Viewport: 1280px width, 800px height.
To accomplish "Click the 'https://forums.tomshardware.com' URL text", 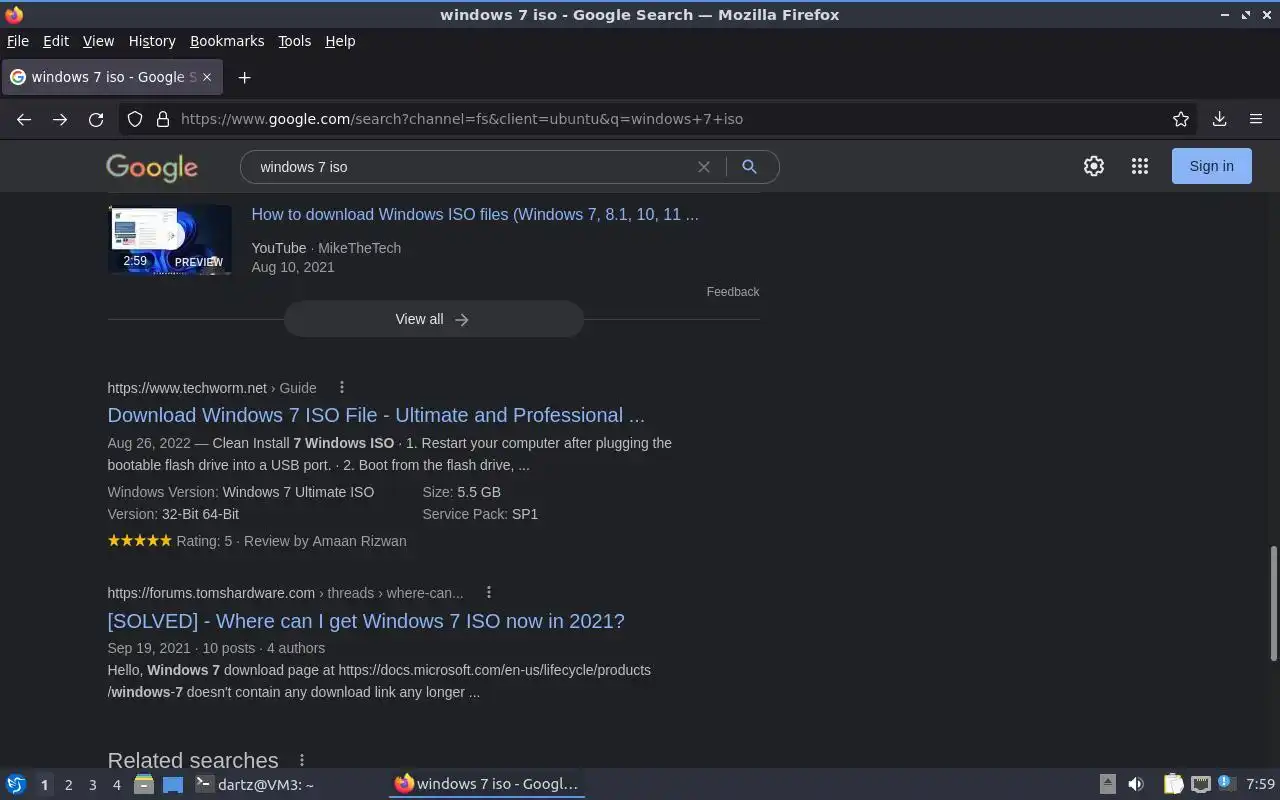I will coord(211,593).
